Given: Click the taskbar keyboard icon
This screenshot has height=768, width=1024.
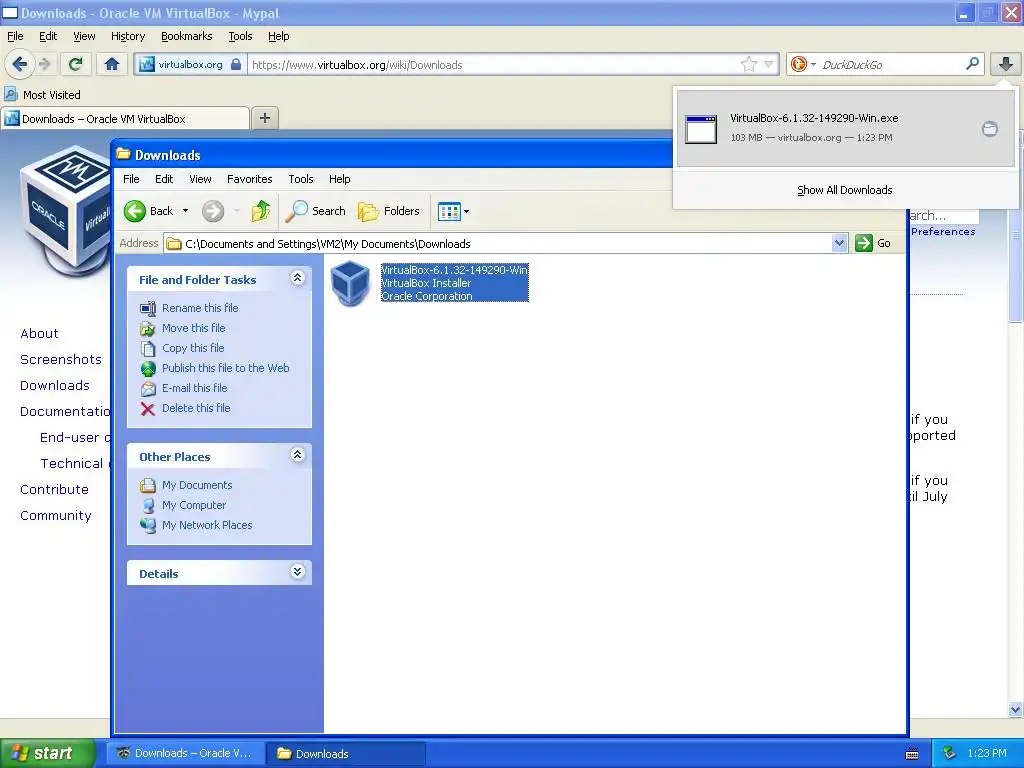Looking at the screenshot, I should [912, 754].
